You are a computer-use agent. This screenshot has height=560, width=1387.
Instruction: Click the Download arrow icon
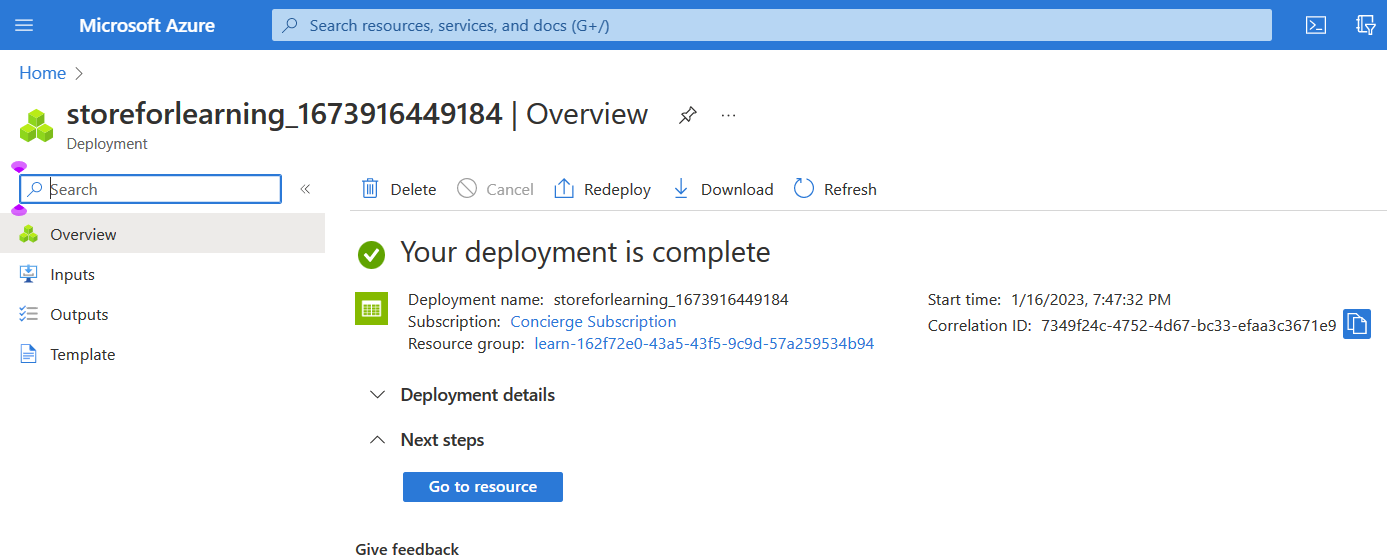click(681, 189)
